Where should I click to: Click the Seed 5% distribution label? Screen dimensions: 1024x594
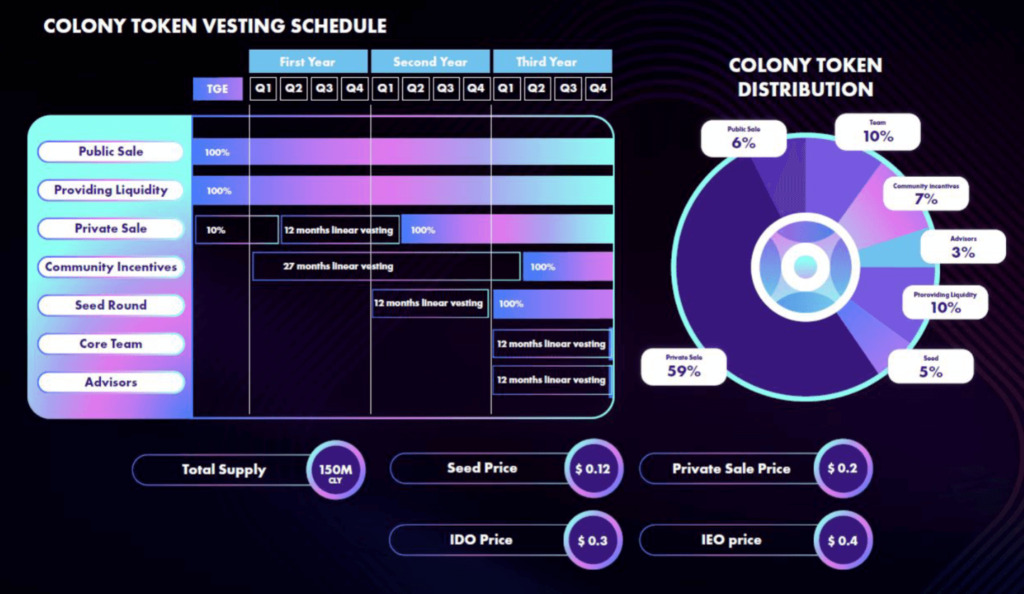coord(931,367)
